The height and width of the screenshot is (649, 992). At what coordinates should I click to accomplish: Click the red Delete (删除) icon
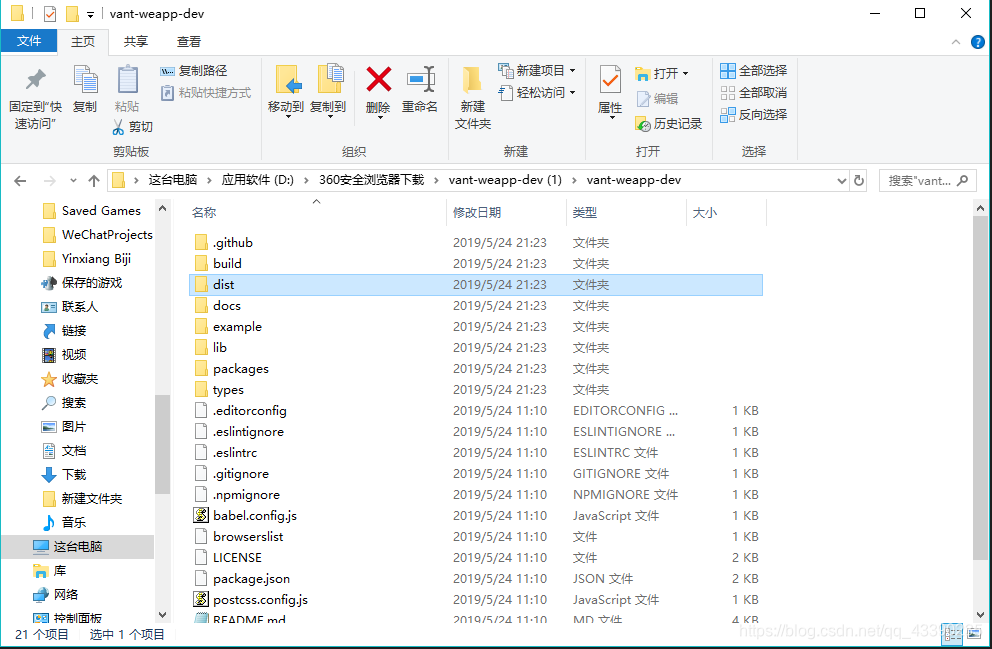(378, 90)
